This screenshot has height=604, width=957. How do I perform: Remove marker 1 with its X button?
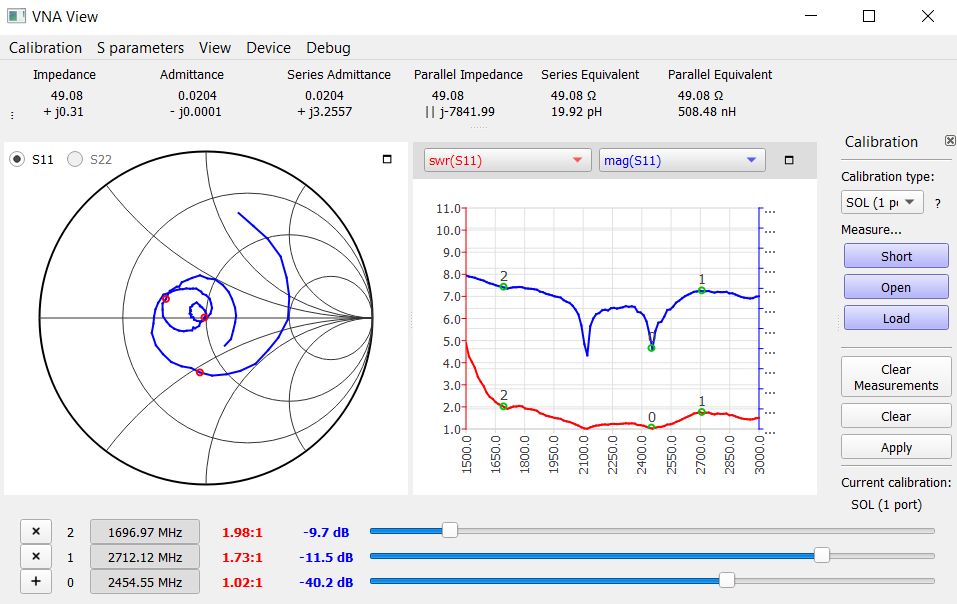coord(35,556)
